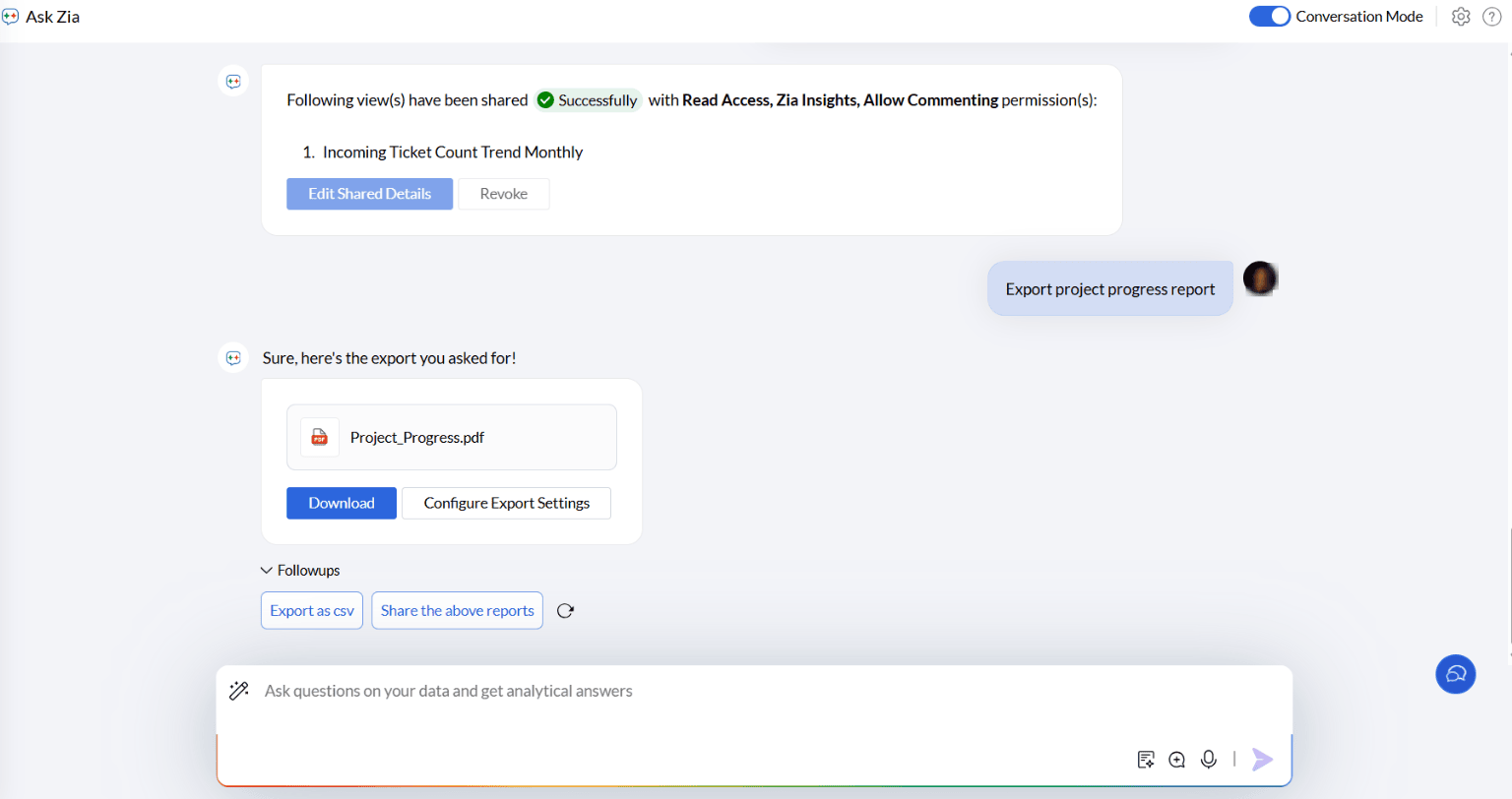Click the Edit Shared Details button
Viewport: 1512px width, 799px height.
point(369,194)
